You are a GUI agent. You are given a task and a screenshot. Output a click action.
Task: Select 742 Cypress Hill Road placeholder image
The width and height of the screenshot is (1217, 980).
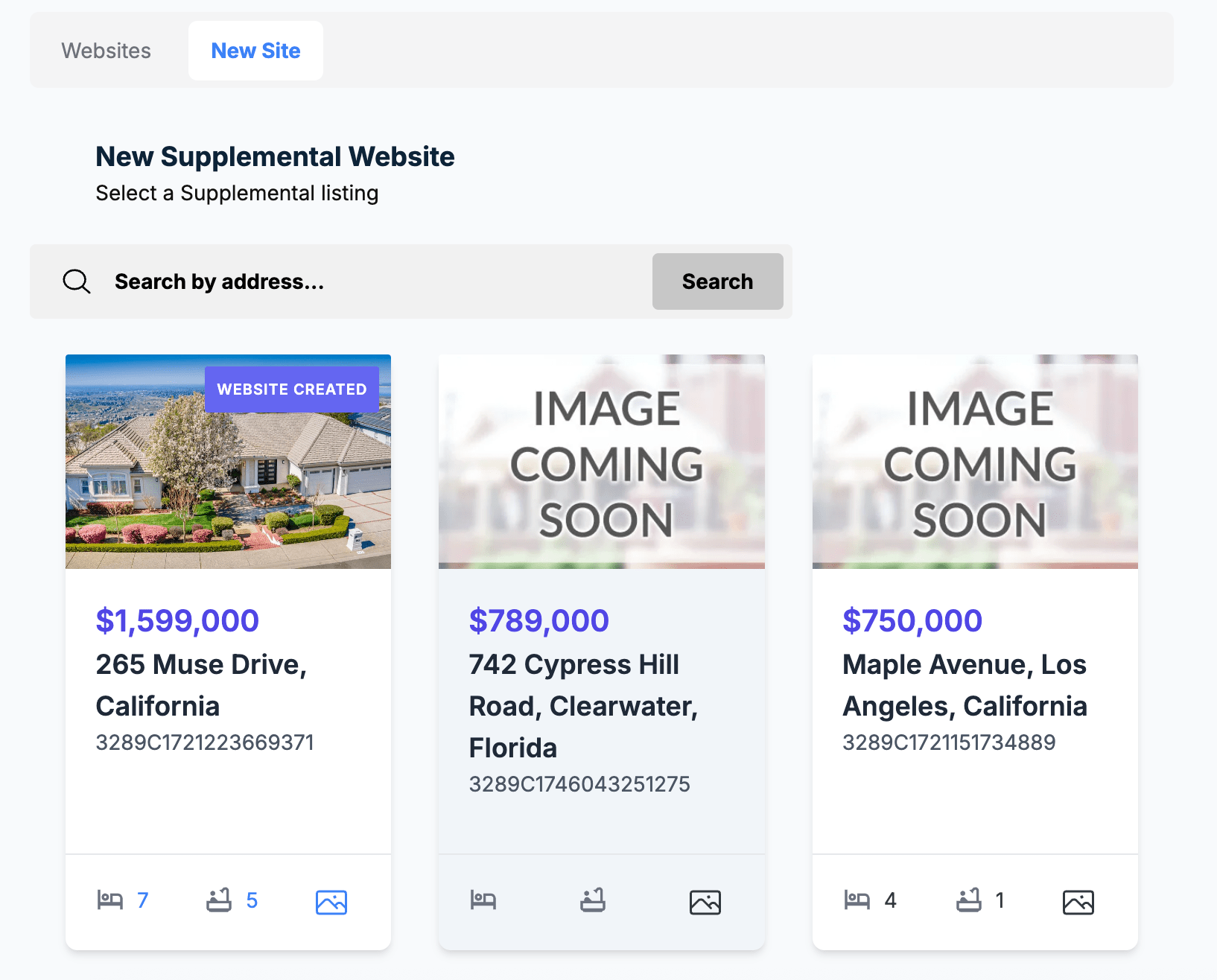[602, 462]
